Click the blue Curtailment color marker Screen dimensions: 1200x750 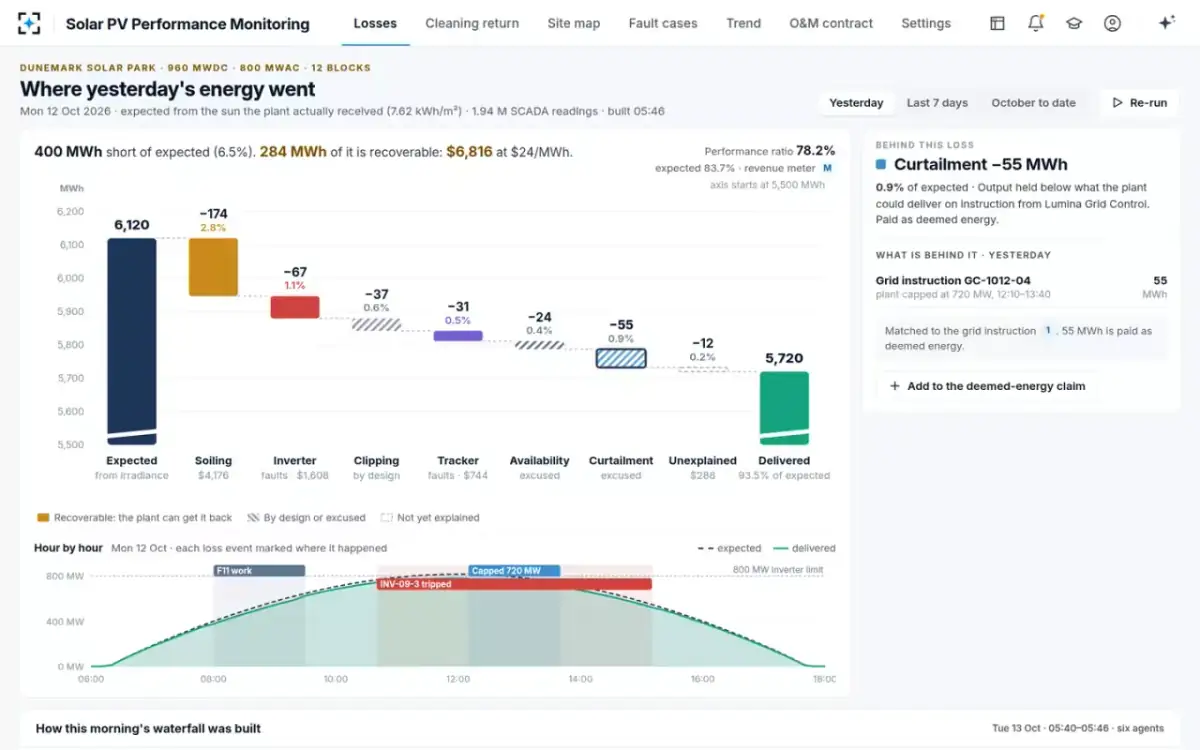pos(881,165)
